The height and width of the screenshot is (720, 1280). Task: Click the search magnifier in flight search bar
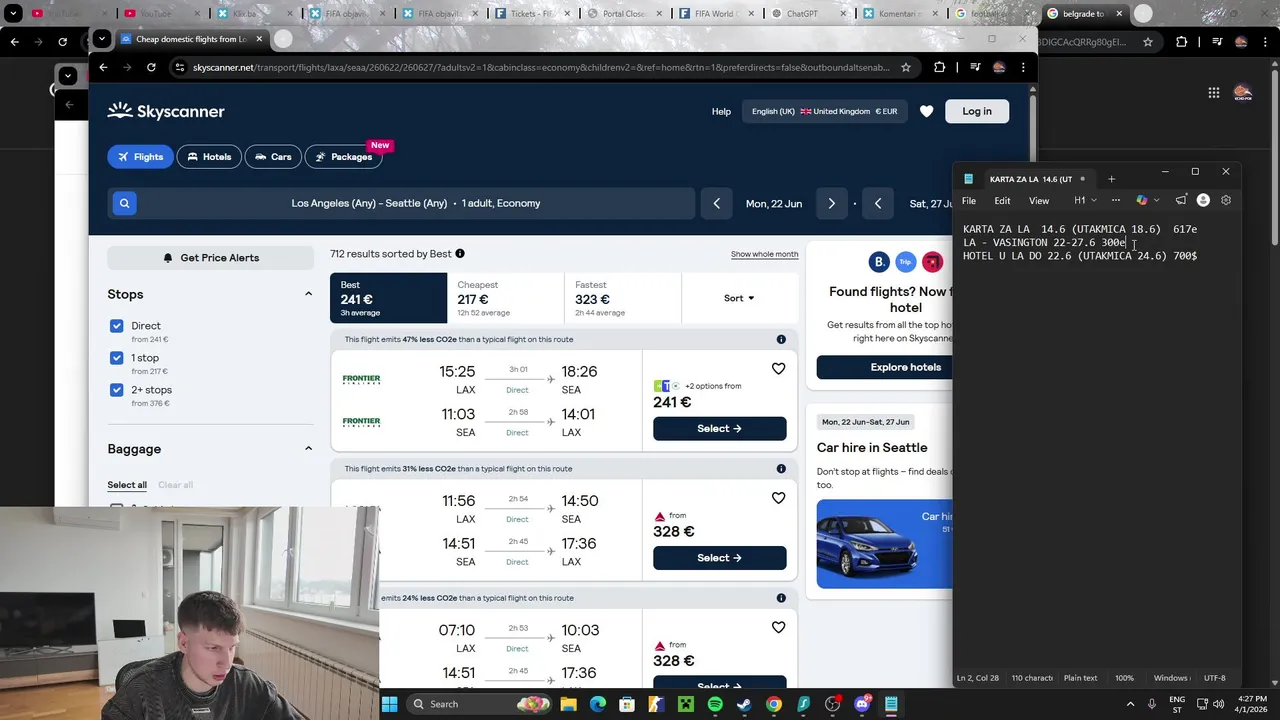pyautogui.click(x=124, y=203)
